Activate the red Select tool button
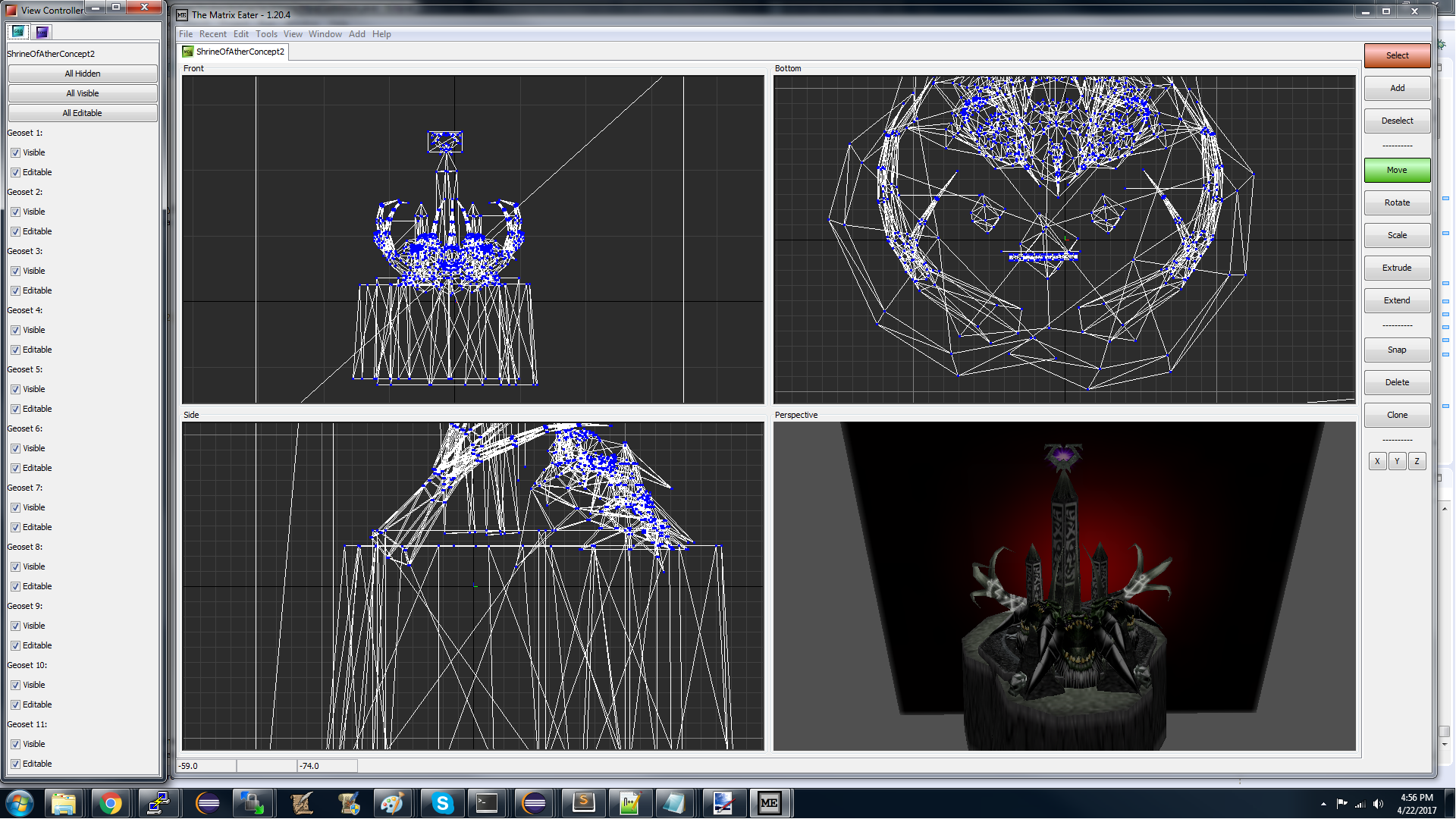The width and height of the screenshot is (1456, 819). pos(1397,55)
